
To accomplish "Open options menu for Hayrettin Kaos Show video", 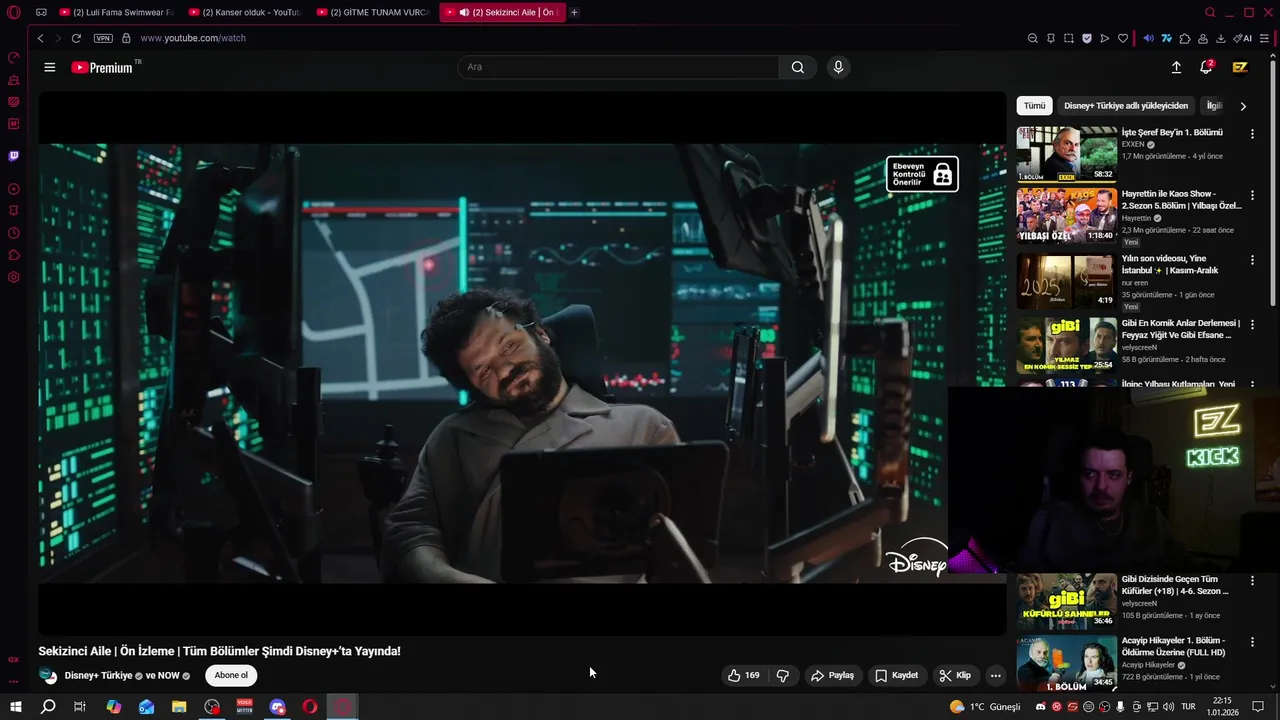I will (x=1252, y=195).
